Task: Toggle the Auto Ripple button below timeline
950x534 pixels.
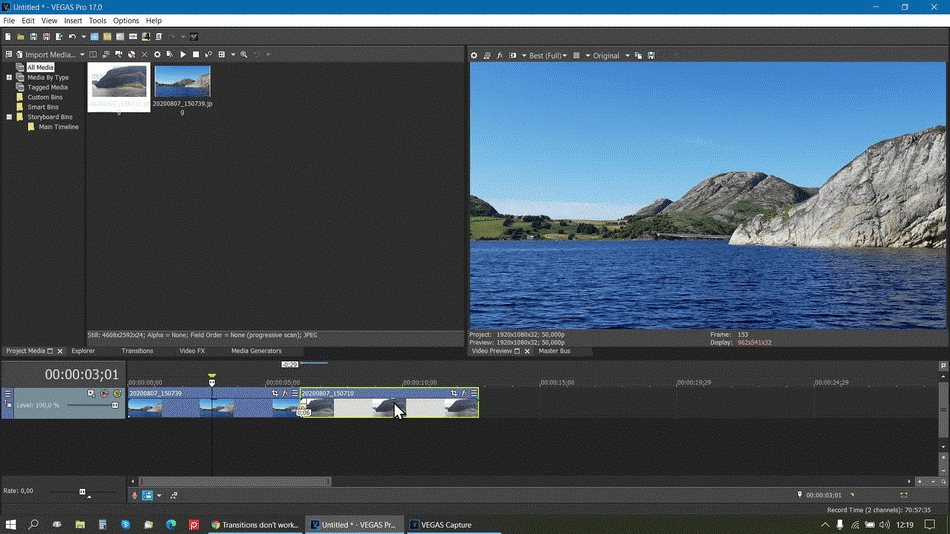Action: tap(148, 495)
